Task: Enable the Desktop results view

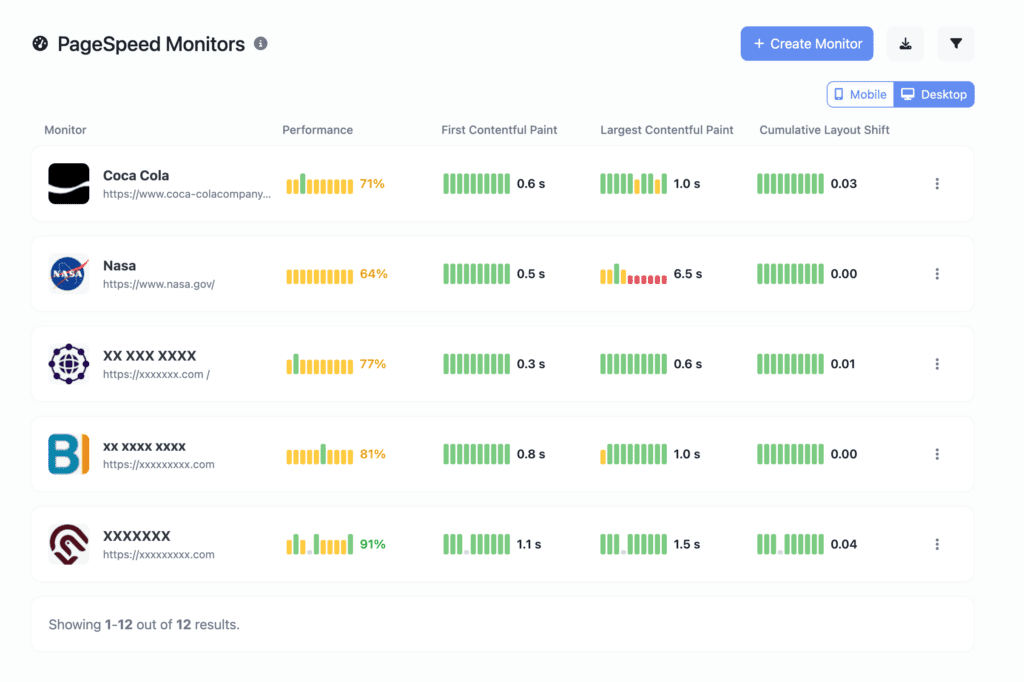Action: [x=934, y=93]
